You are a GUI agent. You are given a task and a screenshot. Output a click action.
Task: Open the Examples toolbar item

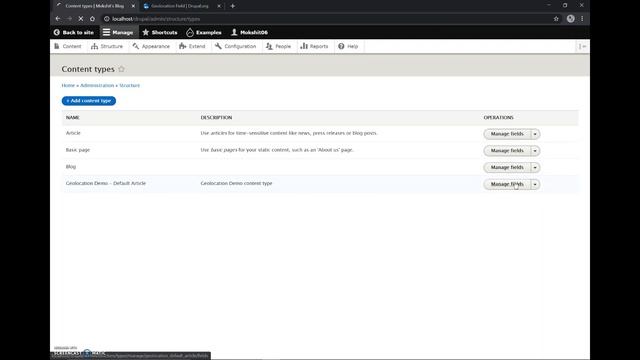click(x=204, y=32)
